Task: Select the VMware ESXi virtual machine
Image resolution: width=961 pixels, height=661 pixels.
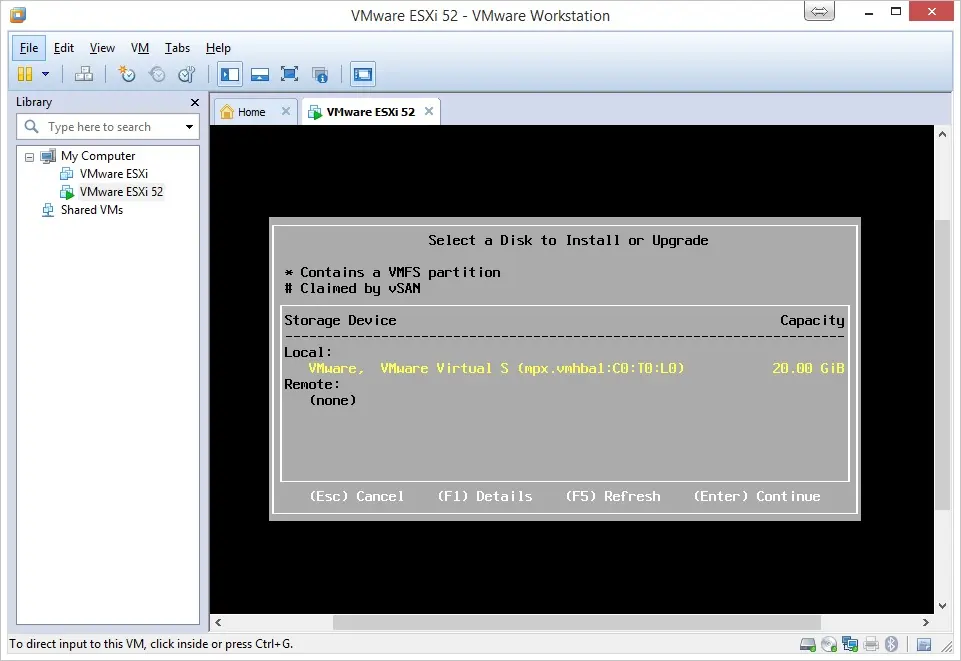Action: click(113, 173)
